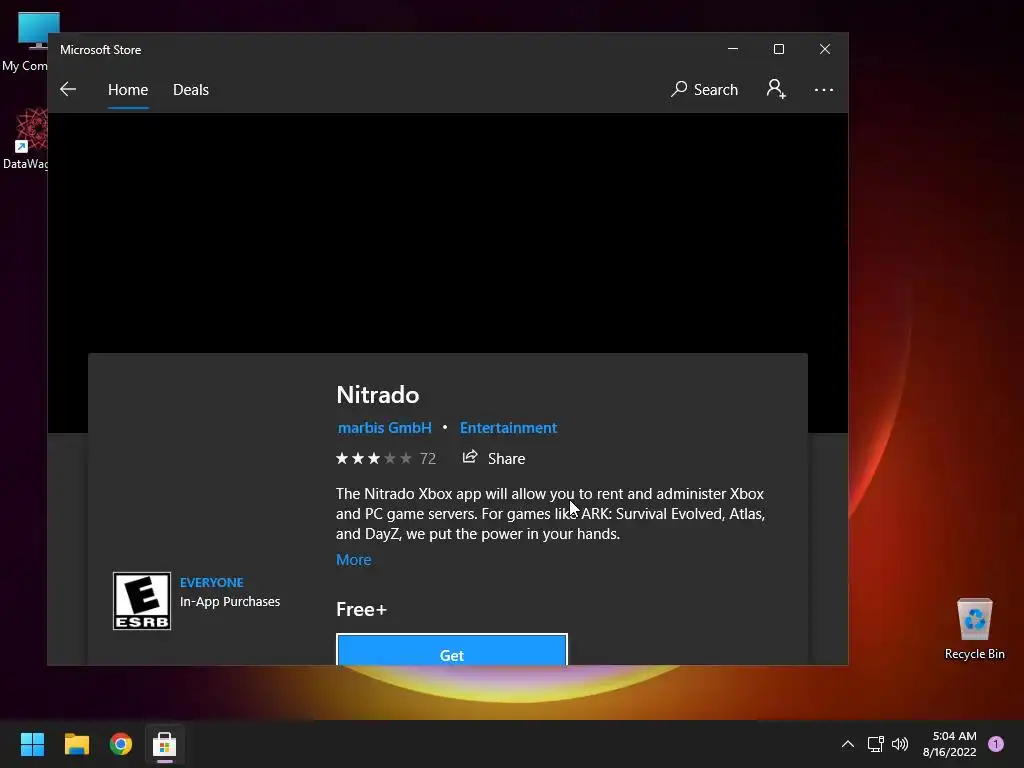1024x768 pixels.
Task: Maximize the Microsoft Store window
Action: tap(778, 49)
